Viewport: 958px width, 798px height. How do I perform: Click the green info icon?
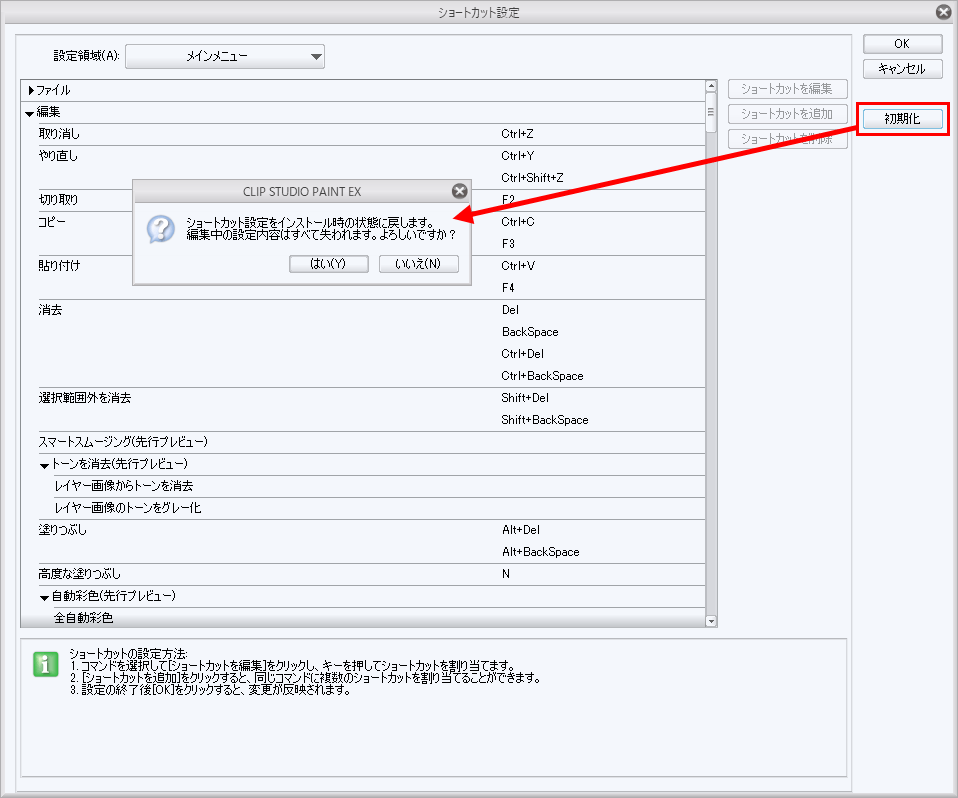click(x=45, y=665)
